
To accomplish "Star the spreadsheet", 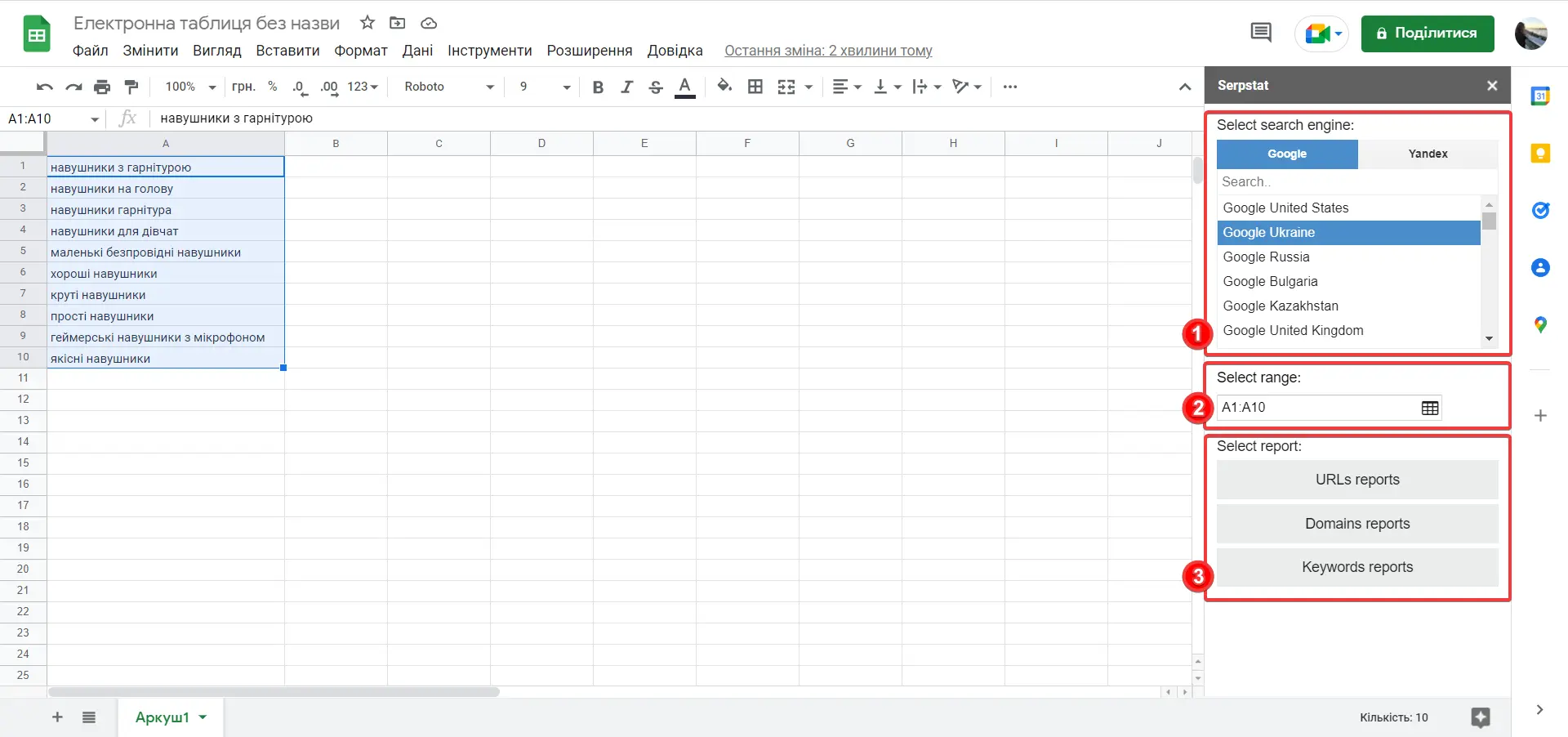I will point(367,23).
